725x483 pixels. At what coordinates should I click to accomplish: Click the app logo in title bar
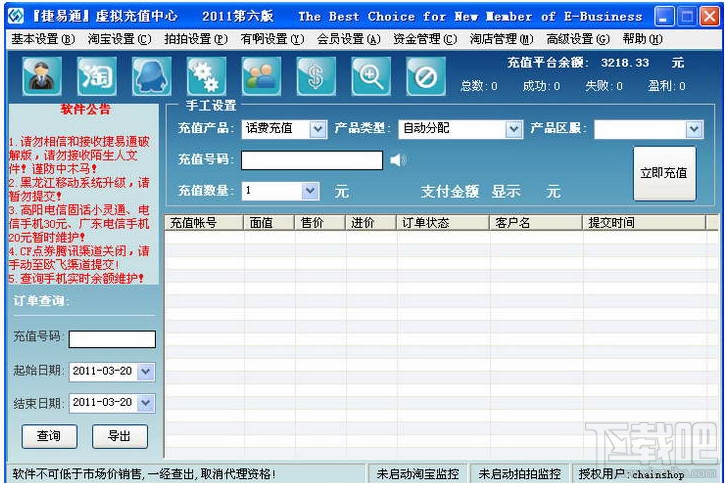pyautogui.click(x=16, y=17)
